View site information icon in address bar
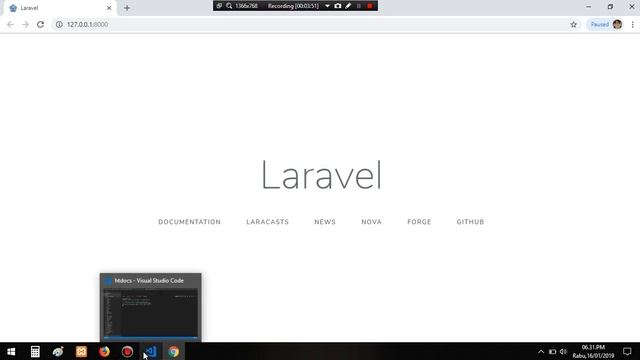 pos(59,24)
